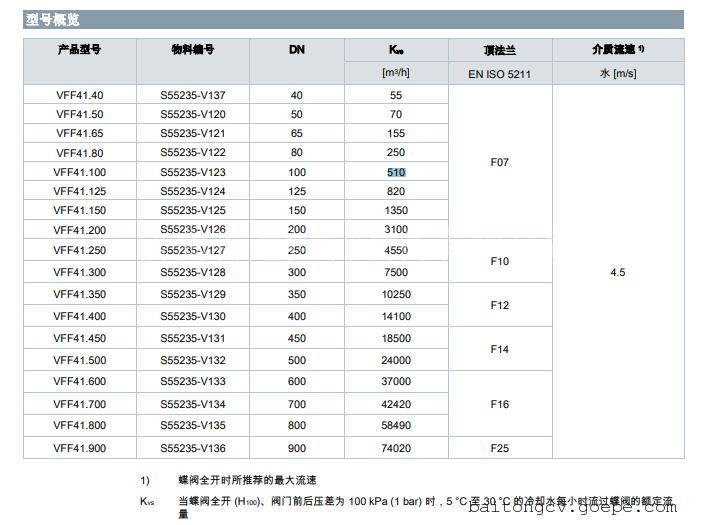
Task: Click the highlighted Kvs value 510
Action: point(396,172)
